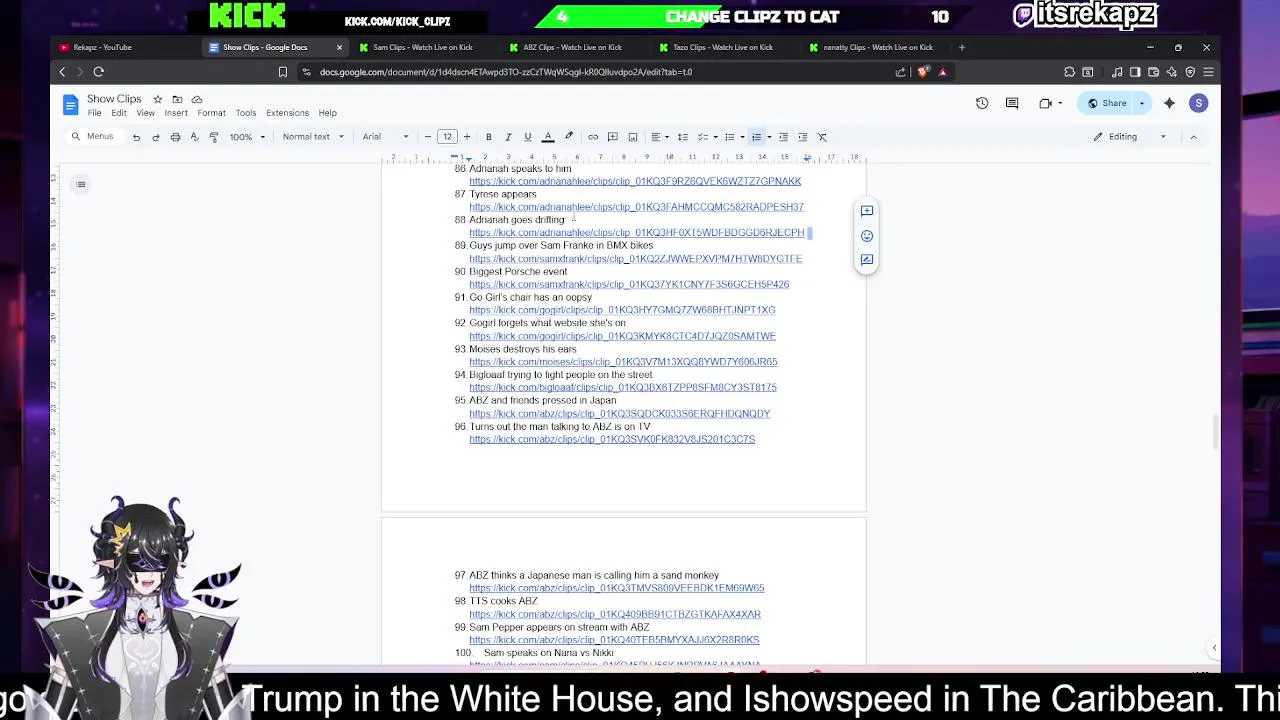Increase the font size by one
Viewport: 1280px width, 720px height.
pyautogui.click(x=466, y=137)
